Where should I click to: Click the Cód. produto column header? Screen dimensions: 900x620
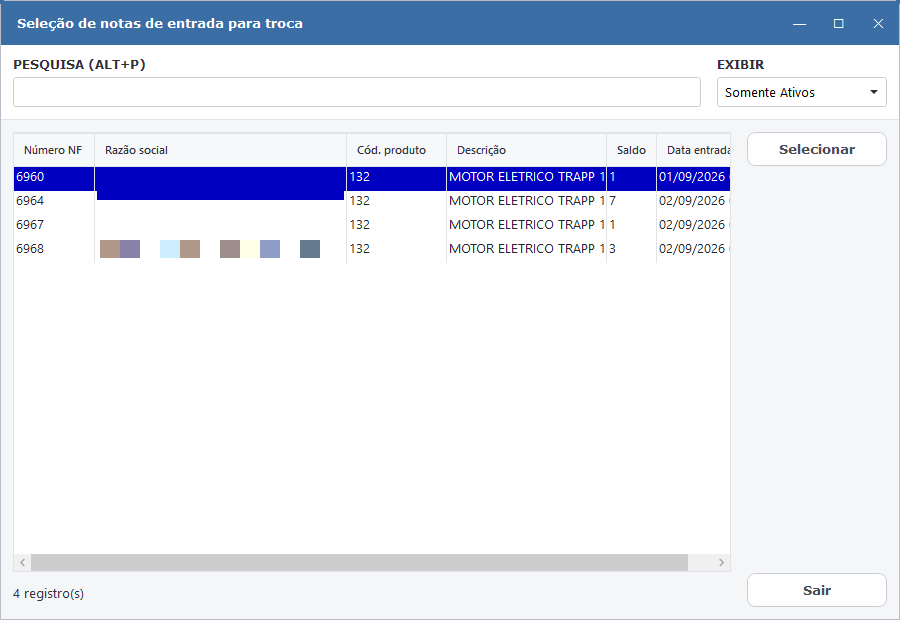(396, 150)
